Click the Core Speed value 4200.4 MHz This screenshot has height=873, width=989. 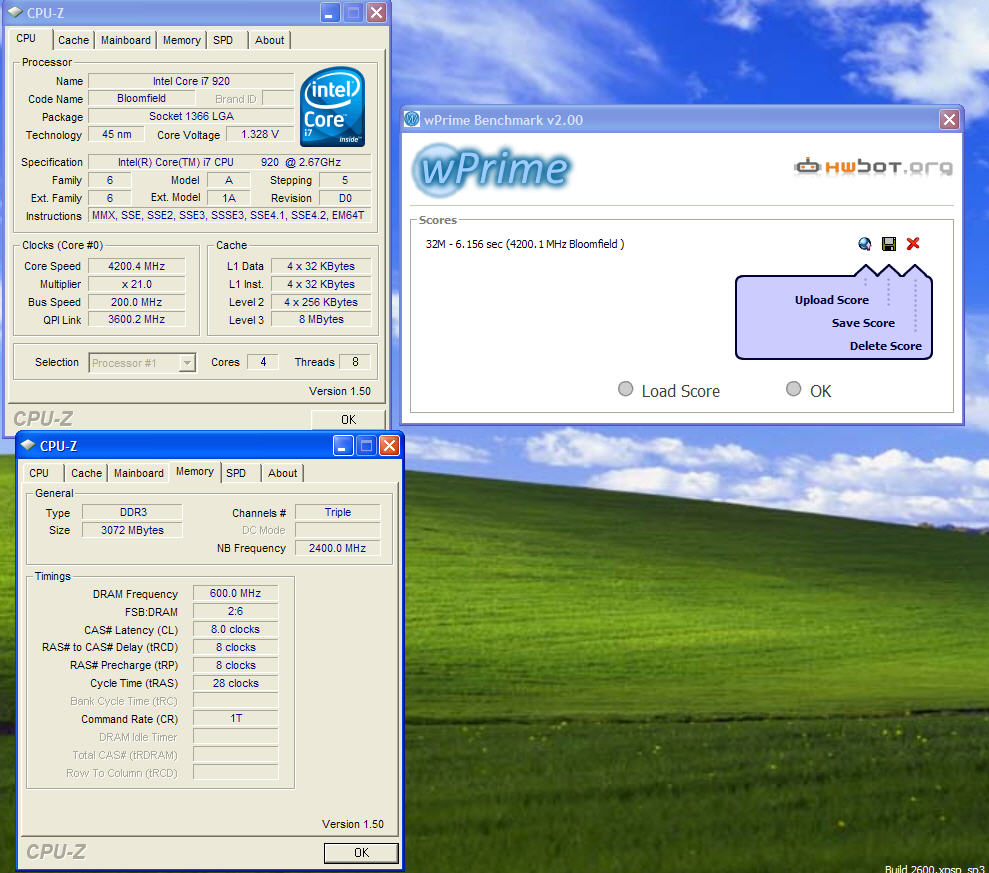point(137,266)
